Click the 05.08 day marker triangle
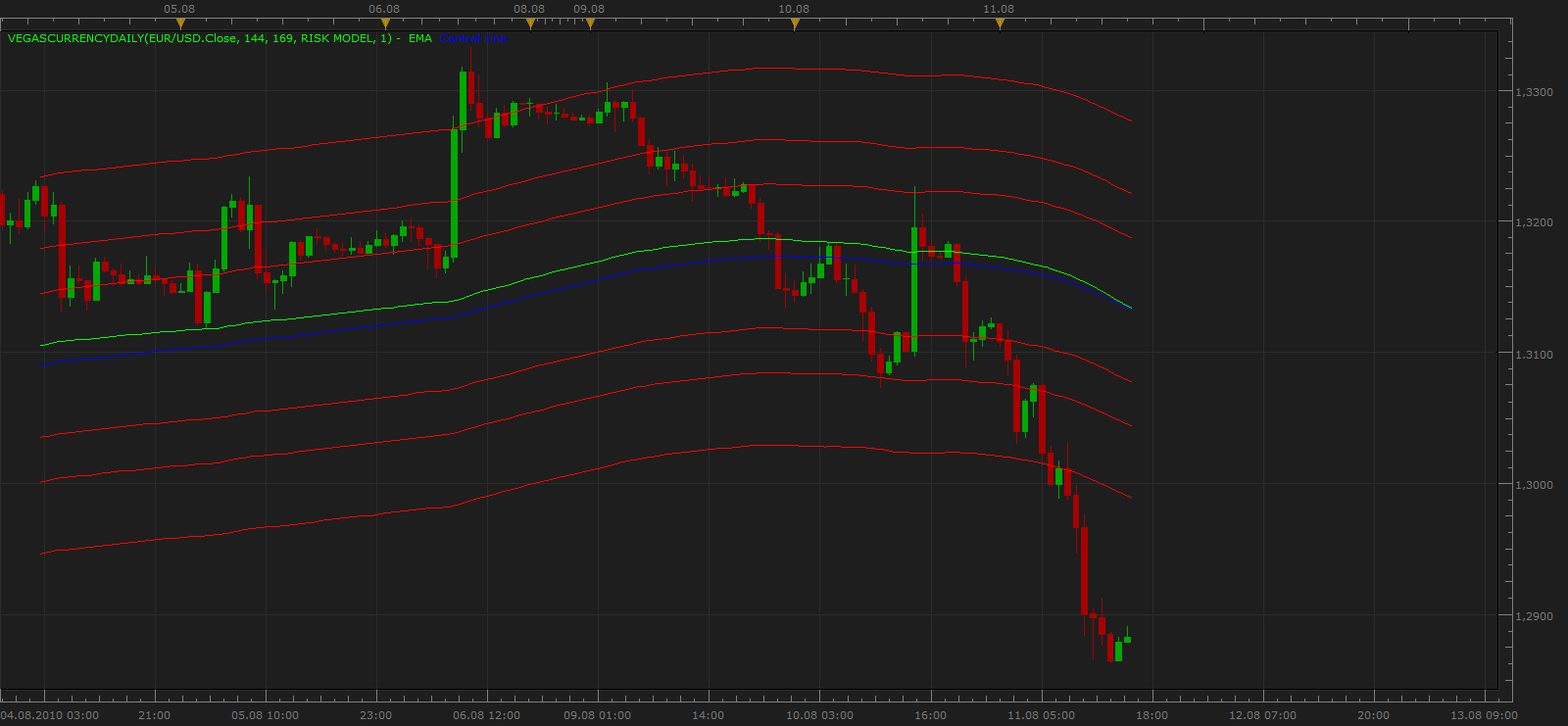This screenshot has width=1568, height=726. coord(180,24)
